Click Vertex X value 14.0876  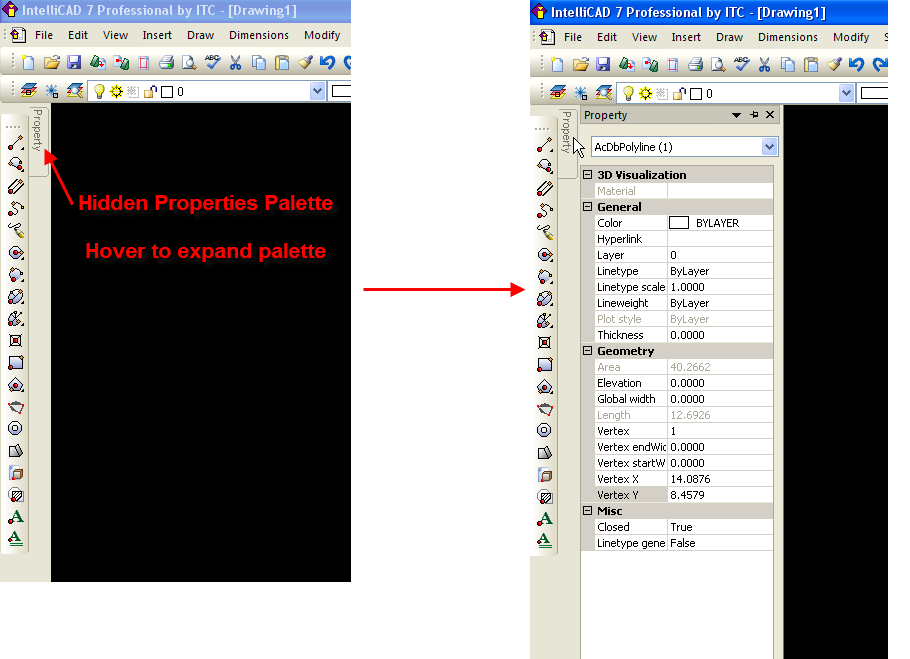coord(720,479)
